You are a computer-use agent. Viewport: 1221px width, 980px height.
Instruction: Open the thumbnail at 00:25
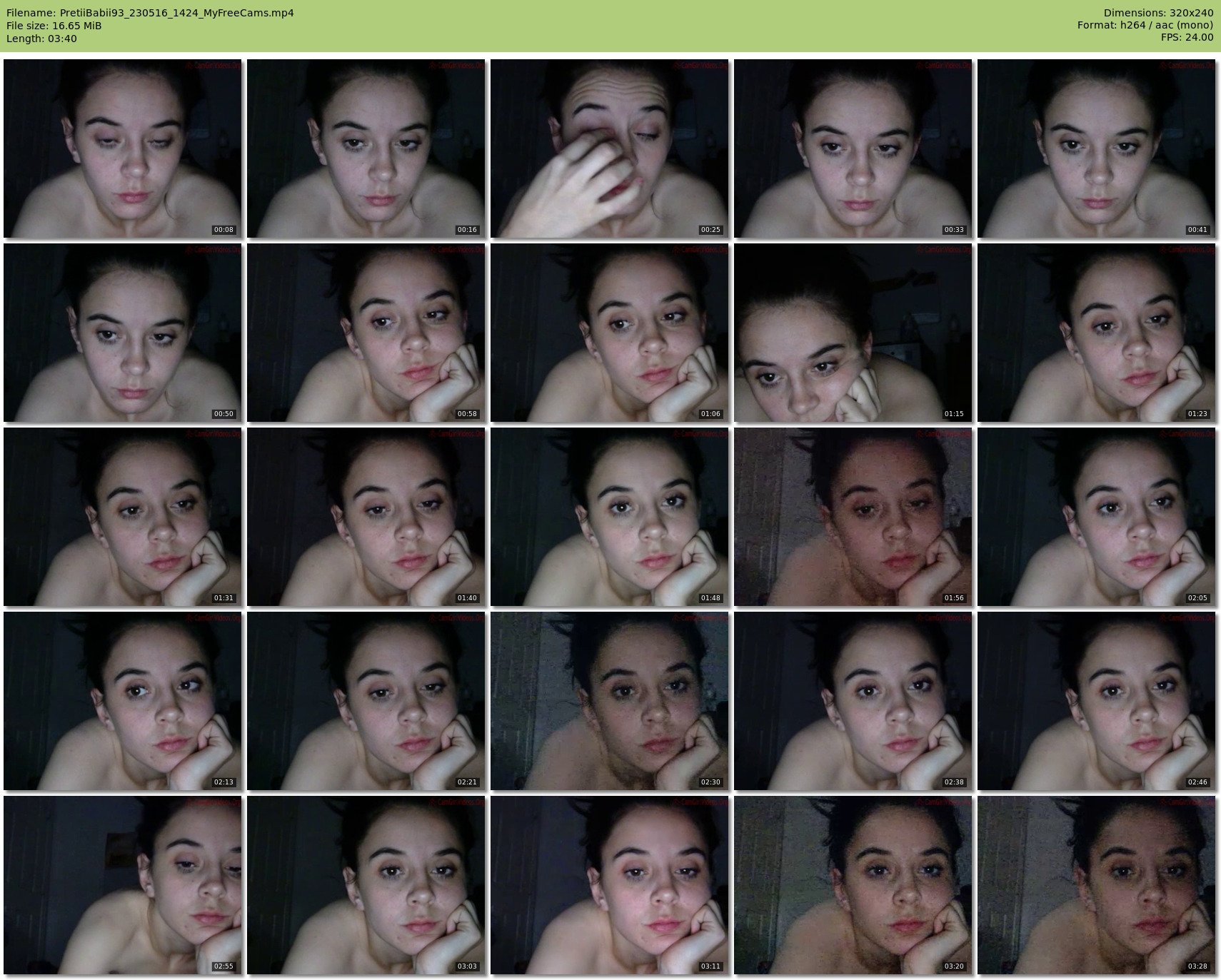[x=610, y=148]
